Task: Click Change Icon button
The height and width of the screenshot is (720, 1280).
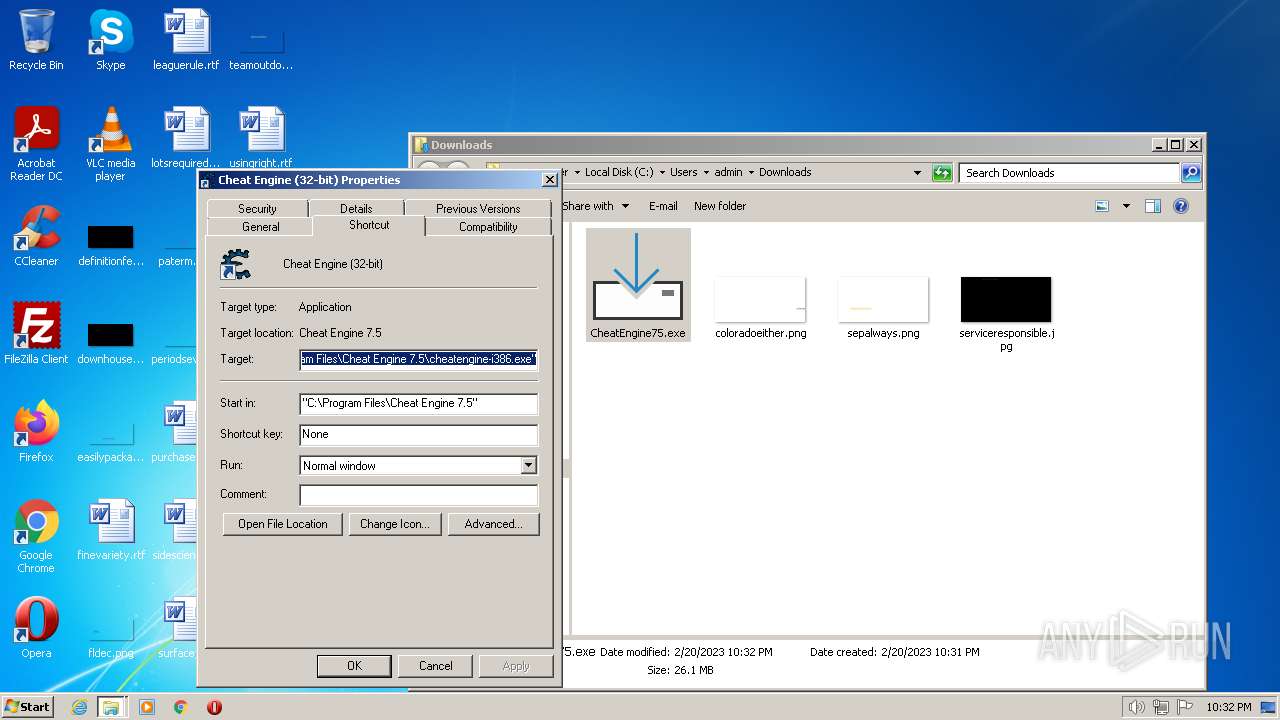Action: coord(394,524)
